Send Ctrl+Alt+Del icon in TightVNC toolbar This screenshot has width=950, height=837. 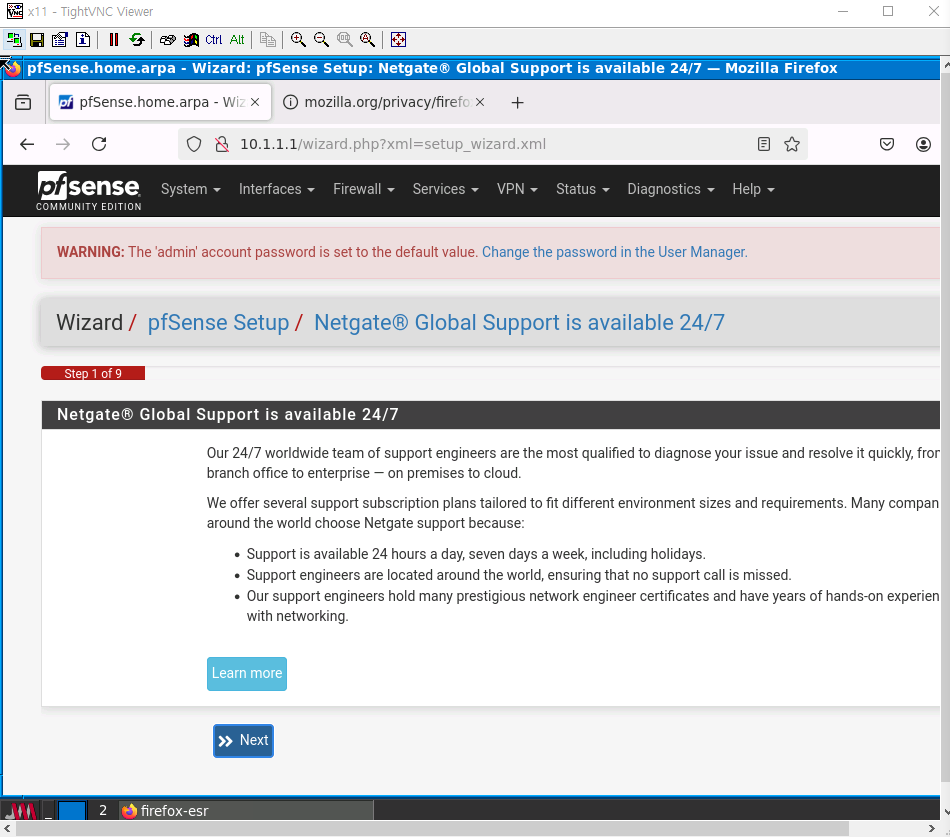[168, 40]
